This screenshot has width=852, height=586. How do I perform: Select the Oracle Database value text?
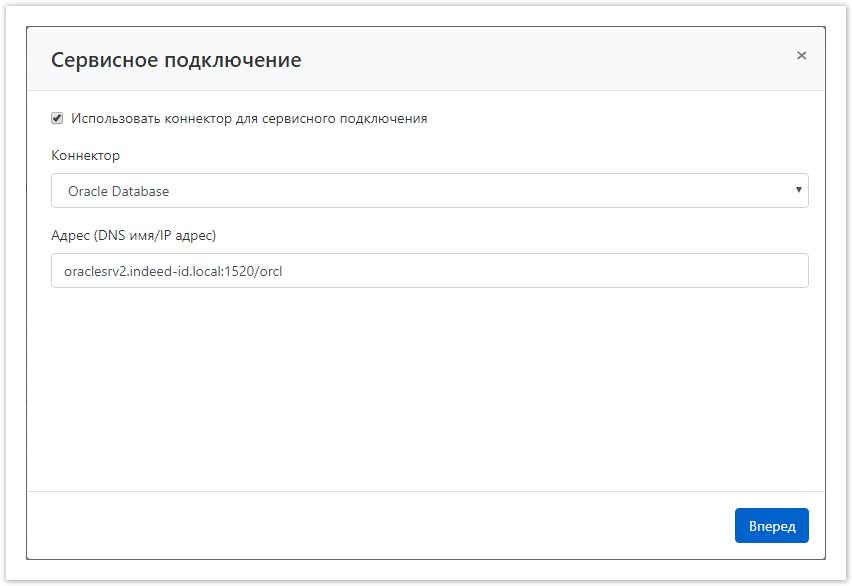pyautogui.click(x=118, y=191)
